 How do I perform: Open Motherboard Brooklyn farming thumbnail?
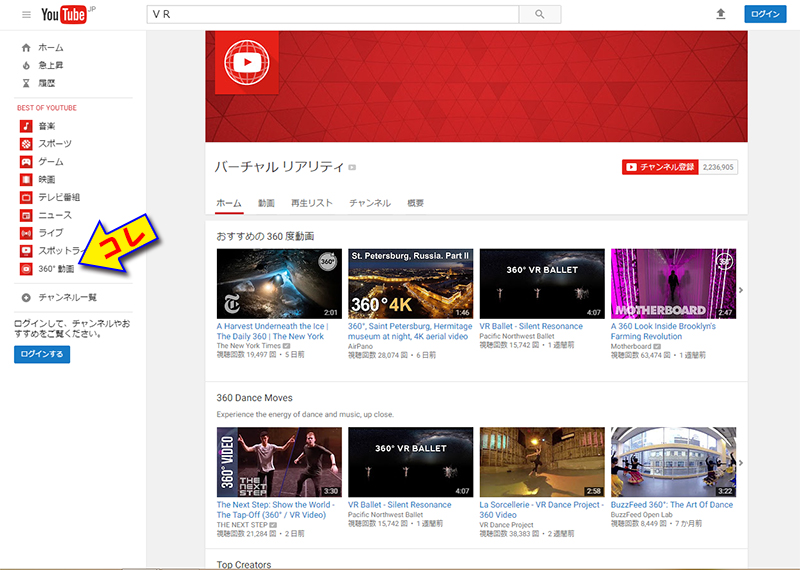click(673, 284)
